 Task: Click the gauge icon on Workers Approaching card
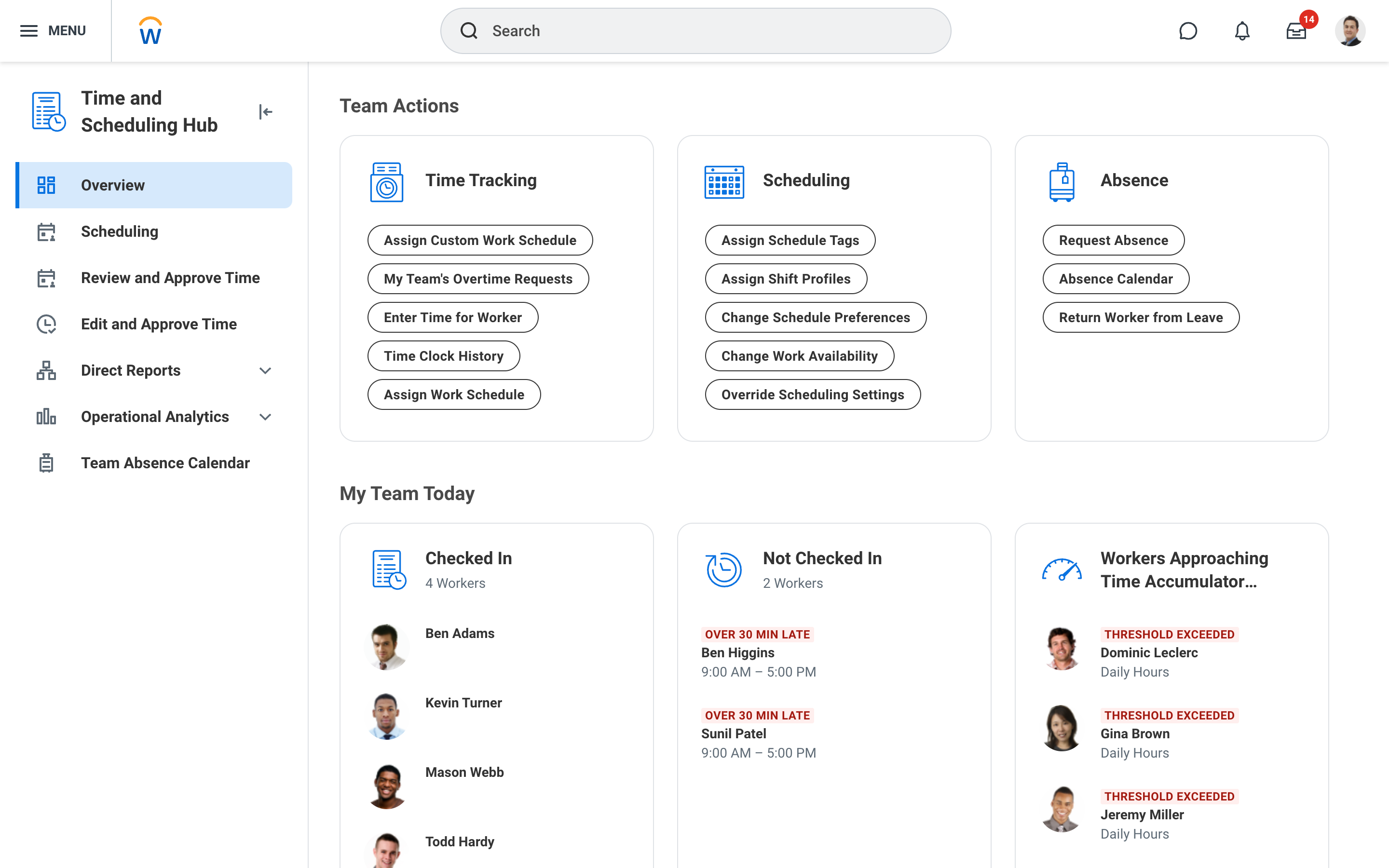[x=1062, y=570]
